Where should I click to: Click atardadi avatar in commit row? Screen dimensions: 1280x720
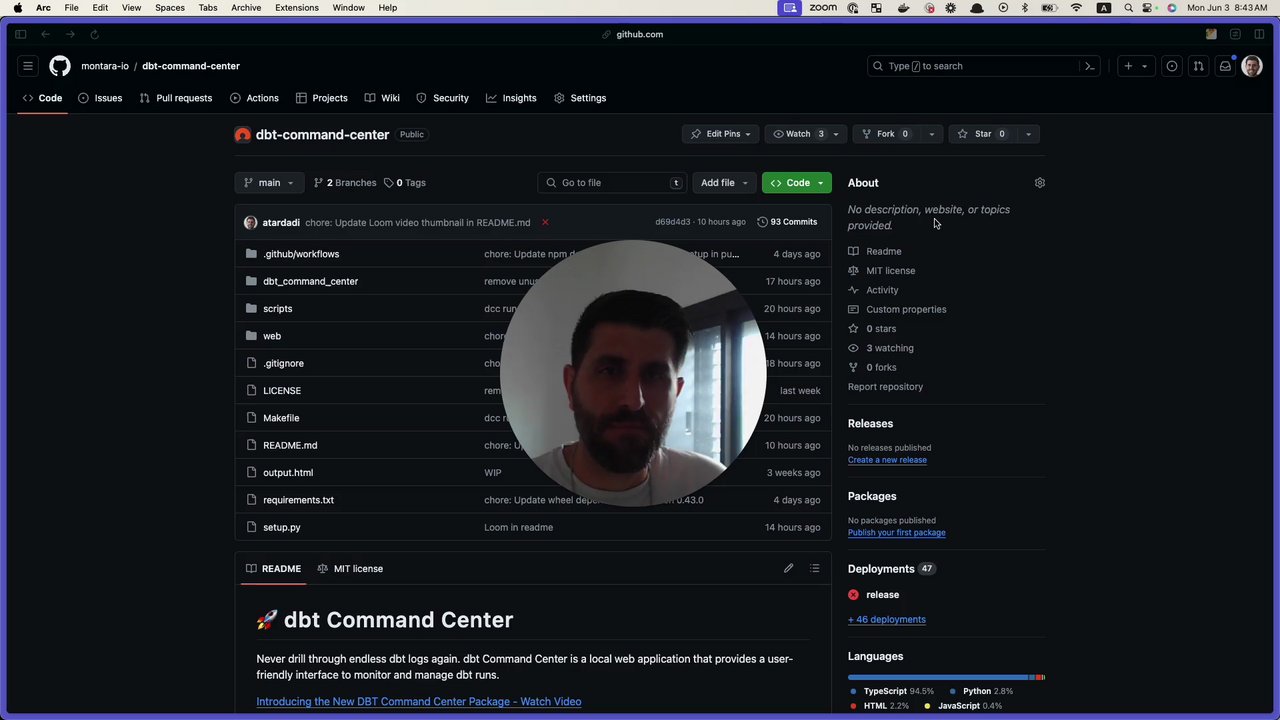[250, 222]
